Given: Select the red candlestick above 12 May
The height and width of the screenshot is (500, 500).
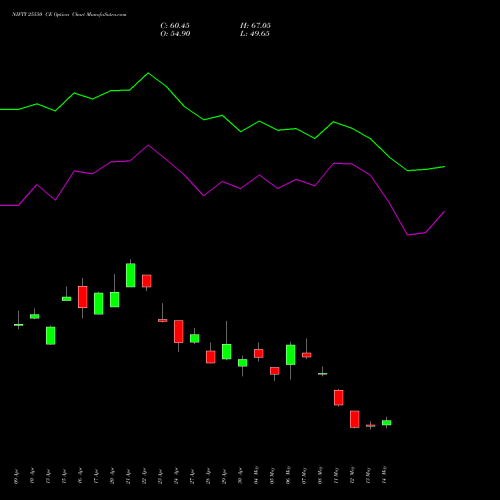Looking at the screenshot, I should pos(355,419).
